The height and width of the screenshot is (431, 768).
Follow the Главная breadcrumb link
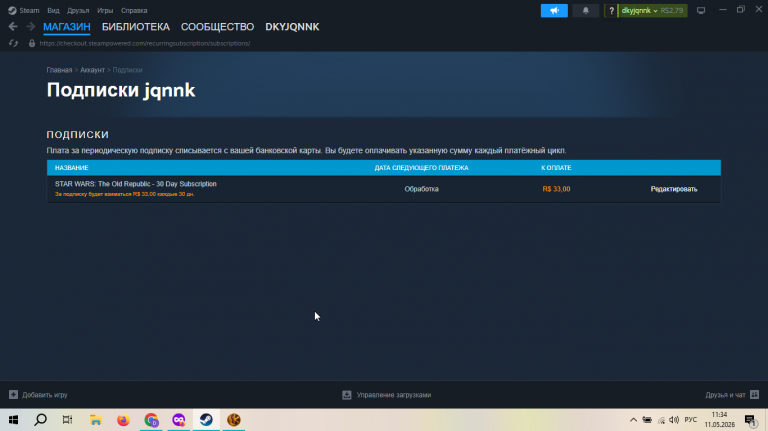pos(59,70)
